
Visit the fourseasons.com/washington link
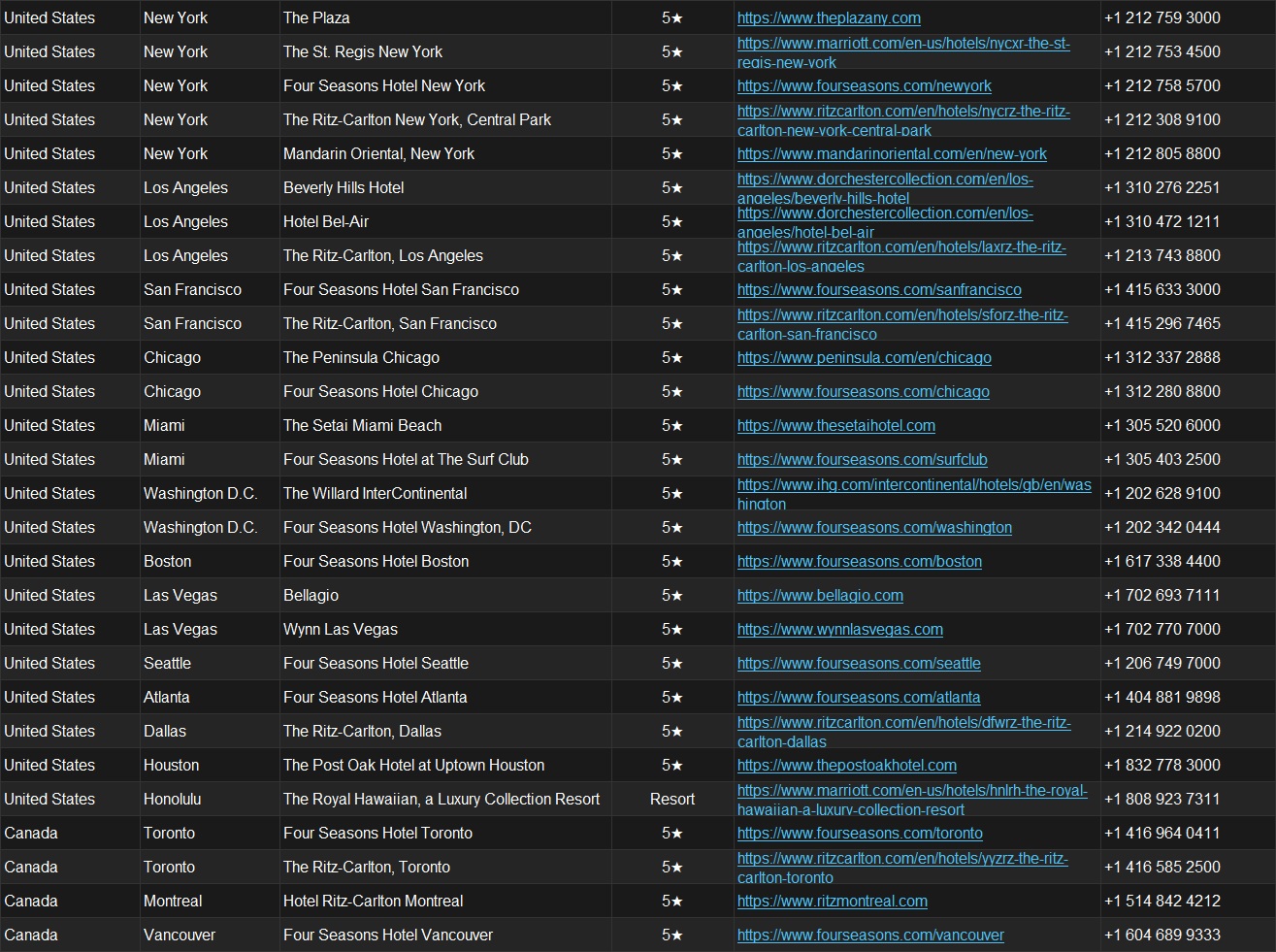click(x=874, y=527)
